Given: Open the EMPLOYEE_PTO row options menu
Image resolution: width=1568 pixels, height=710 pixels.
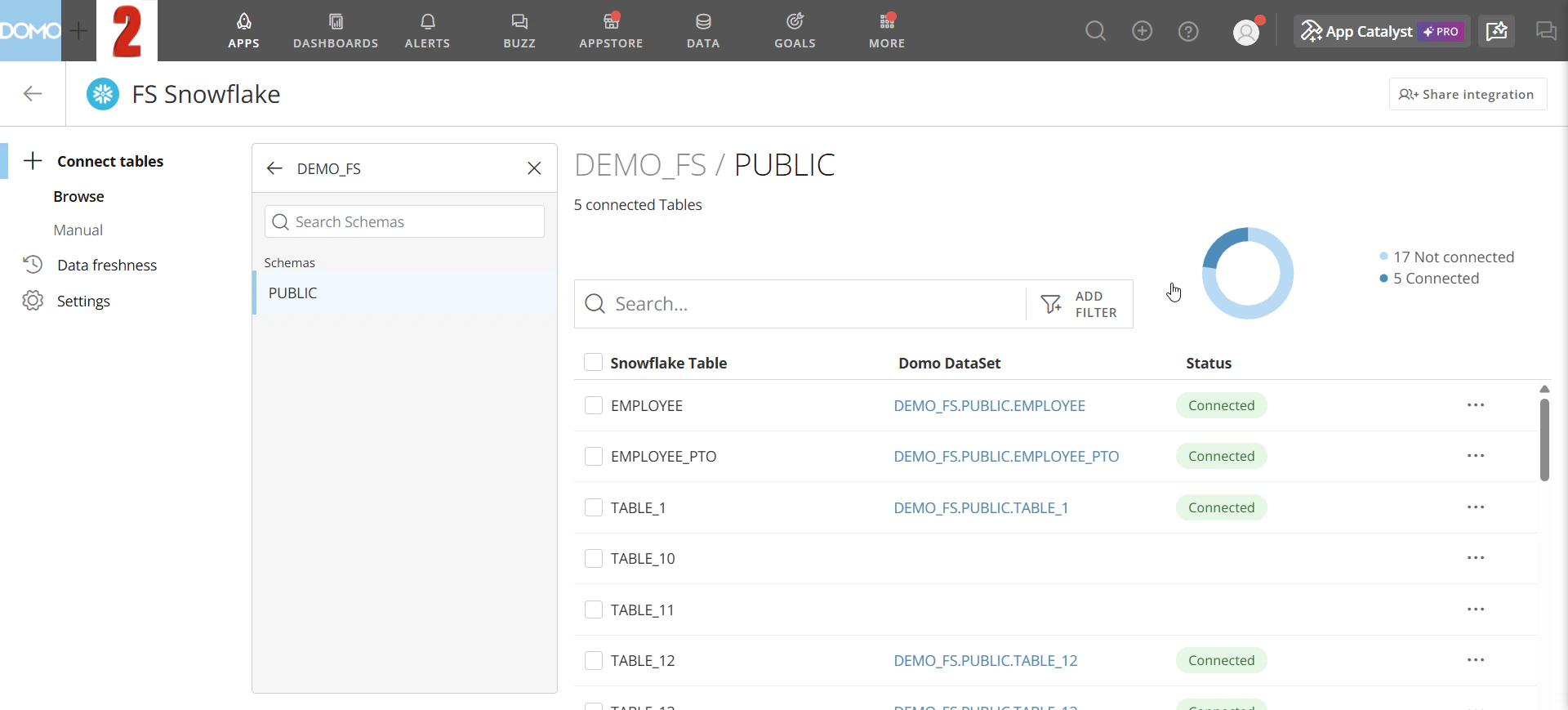Looking at the screenshot, I should [1476, 456].
